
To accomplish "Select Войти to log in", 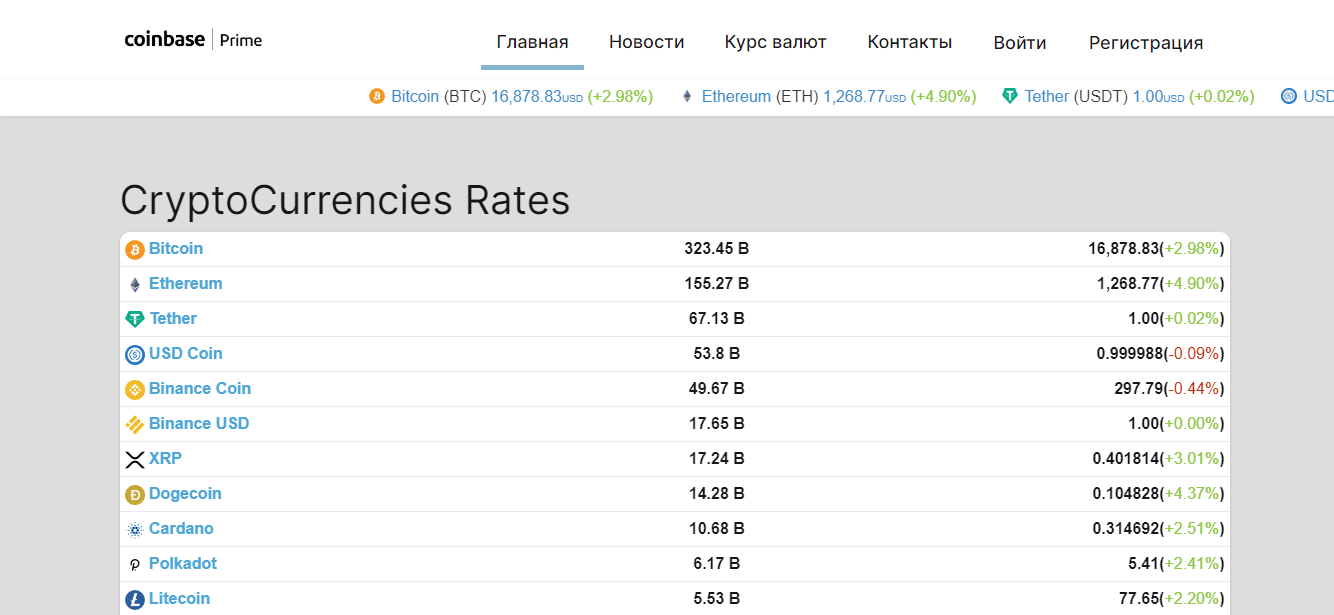I will [x=1020, y=42].
